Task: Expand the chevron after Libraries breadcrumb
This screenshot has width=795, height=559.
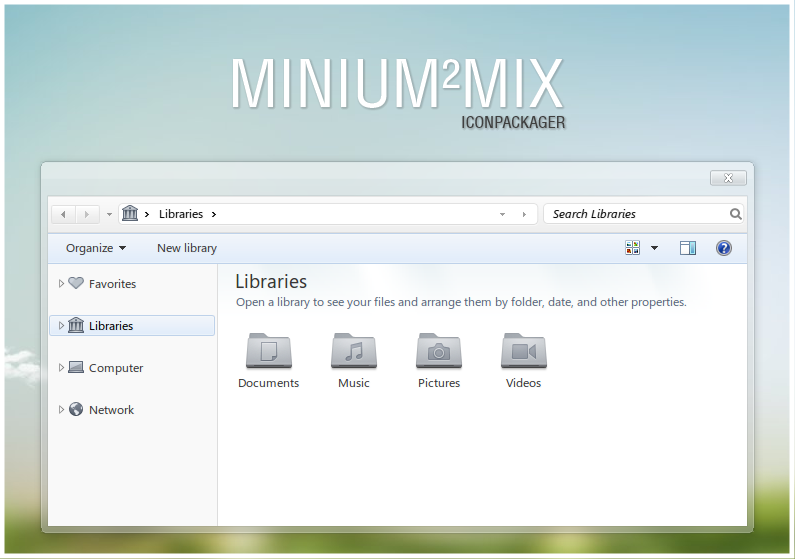Action: click(214, 214)
